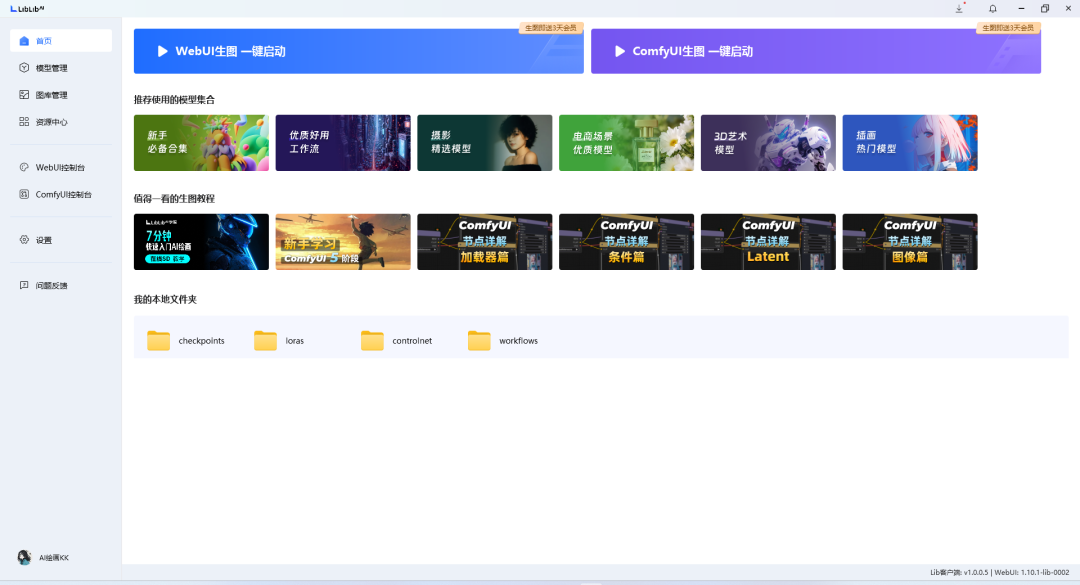Open the 摄影精选模型 collection card
Image resolution: width=1080 pixels, height=585 pixels.
tap(485, 143)
